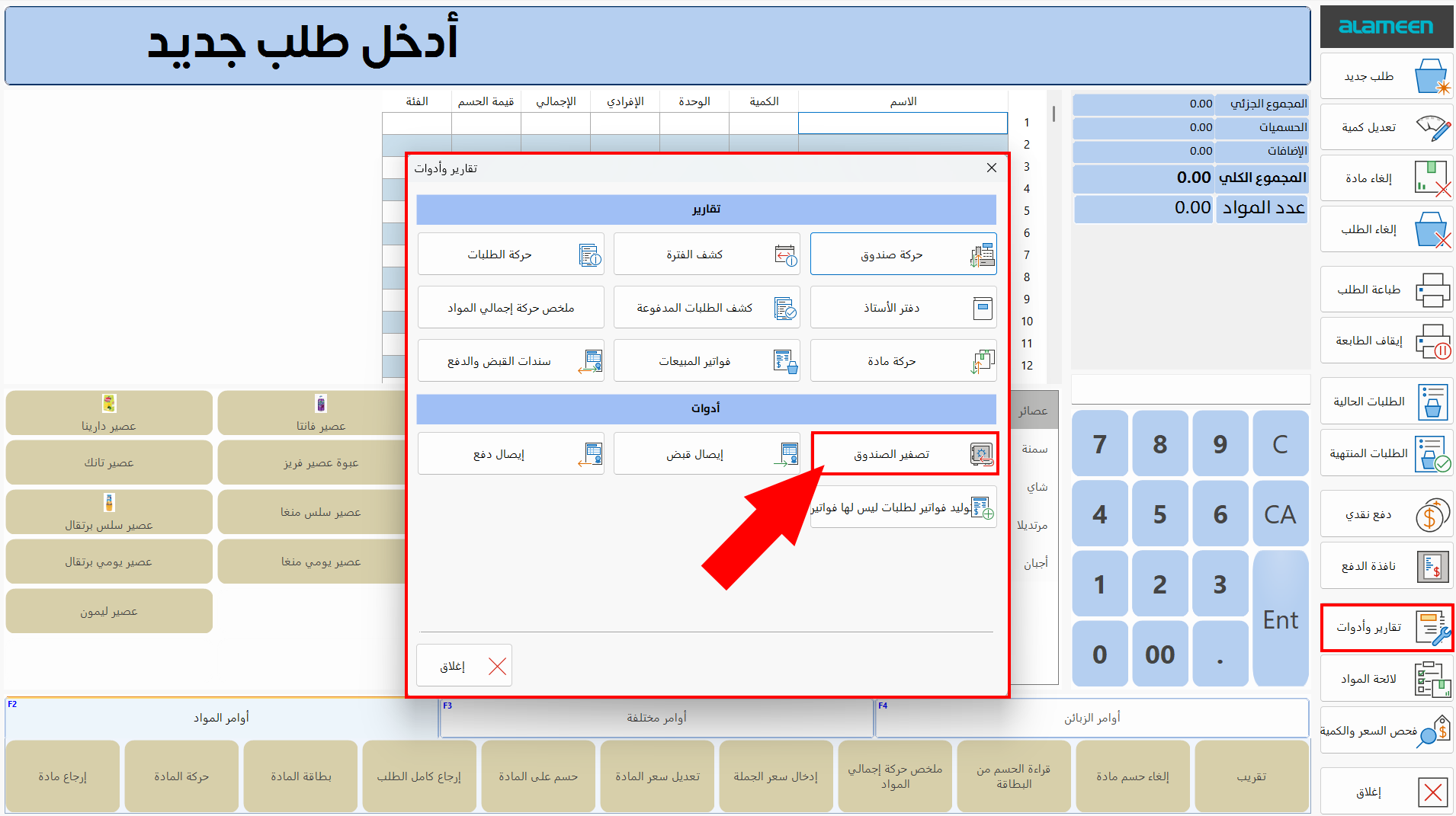Click sales invoices icon (فواتير المبيعات)
Screen dimensions: 1456x816
(786, 361)
